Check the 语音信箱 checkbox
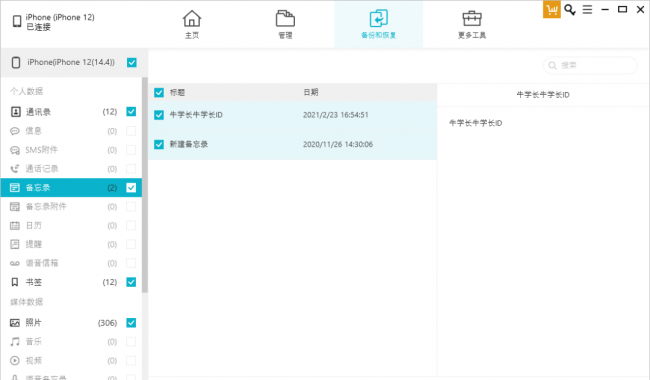Image resolution: width=650 pixels, height=380 pixels. pyautogui.click(x=131, y=263)
